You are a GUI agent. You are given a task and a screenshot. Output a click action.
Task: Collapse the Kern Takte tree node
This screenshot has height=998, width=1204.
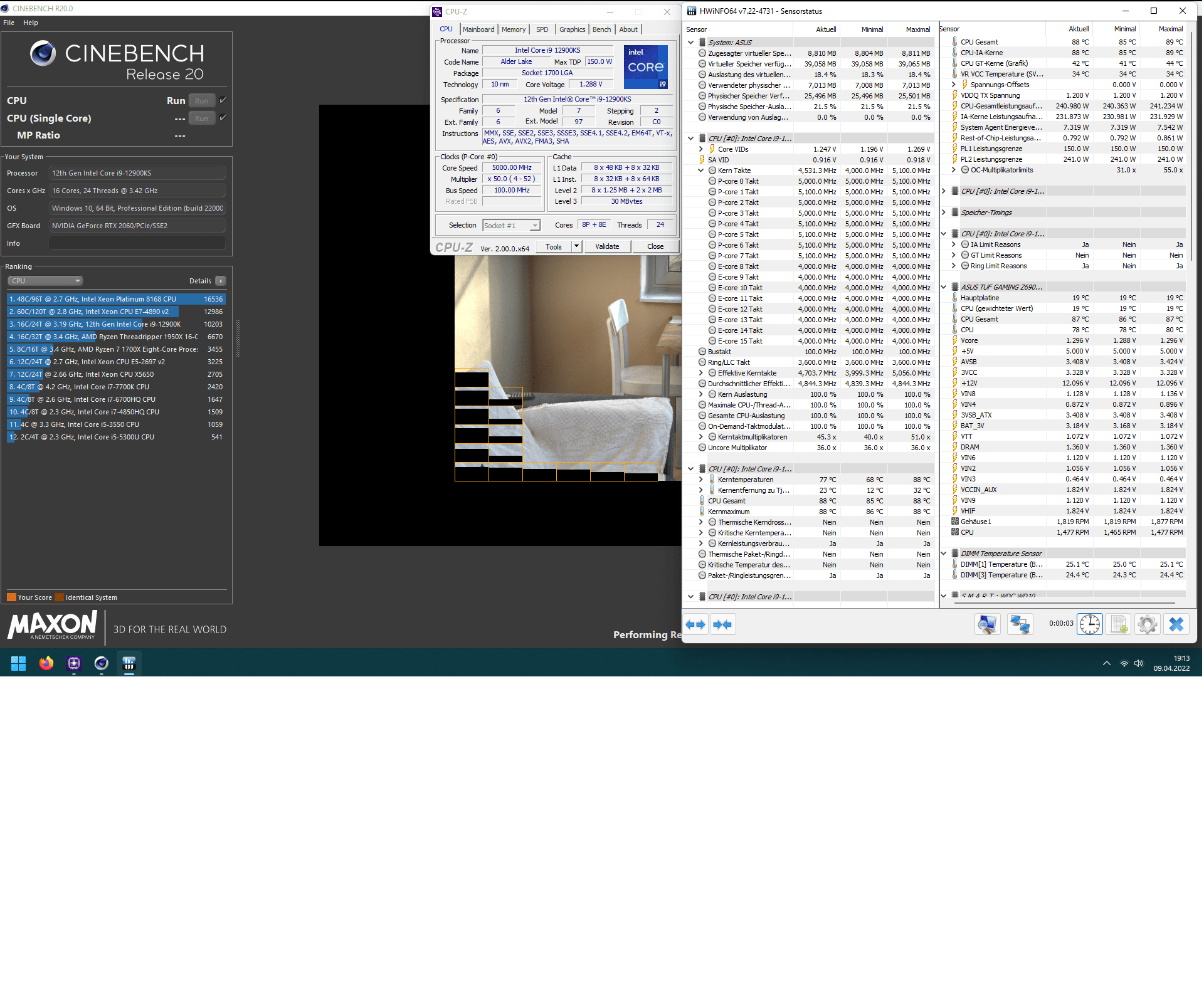(x=700, y=171)
